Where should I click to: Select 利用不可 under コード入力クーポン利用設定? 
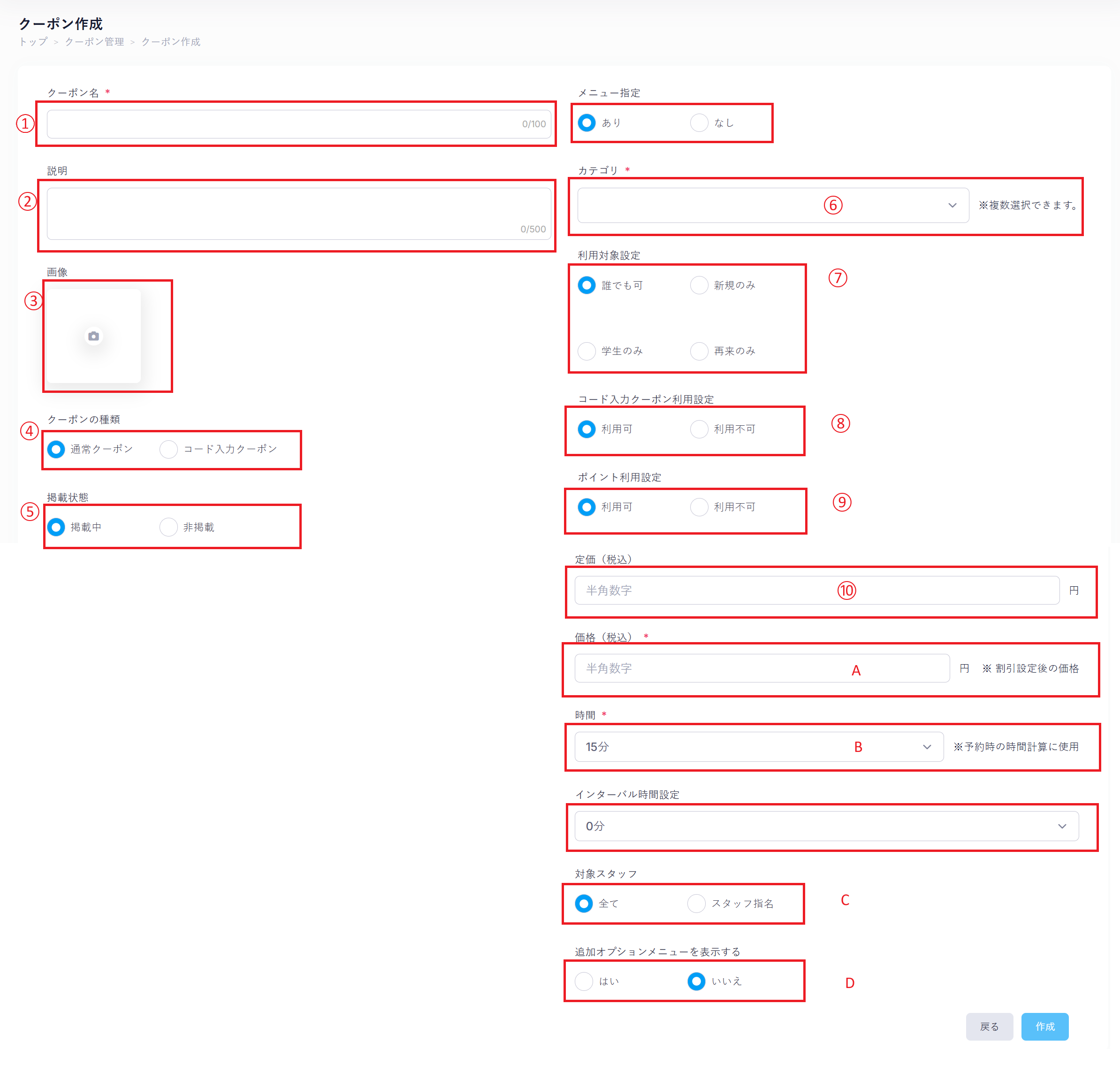[x=700, y=429]
